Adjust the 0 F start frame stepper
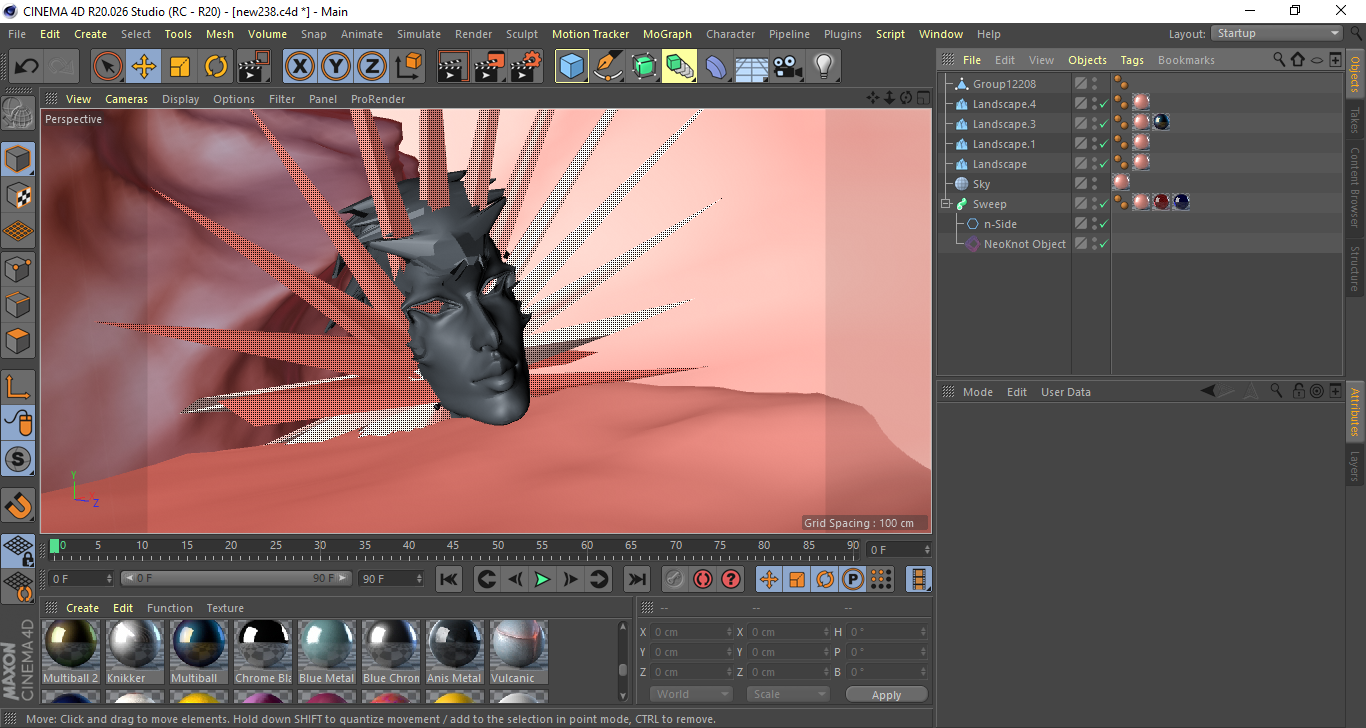The image size is (1366, 728). (109, 578)
